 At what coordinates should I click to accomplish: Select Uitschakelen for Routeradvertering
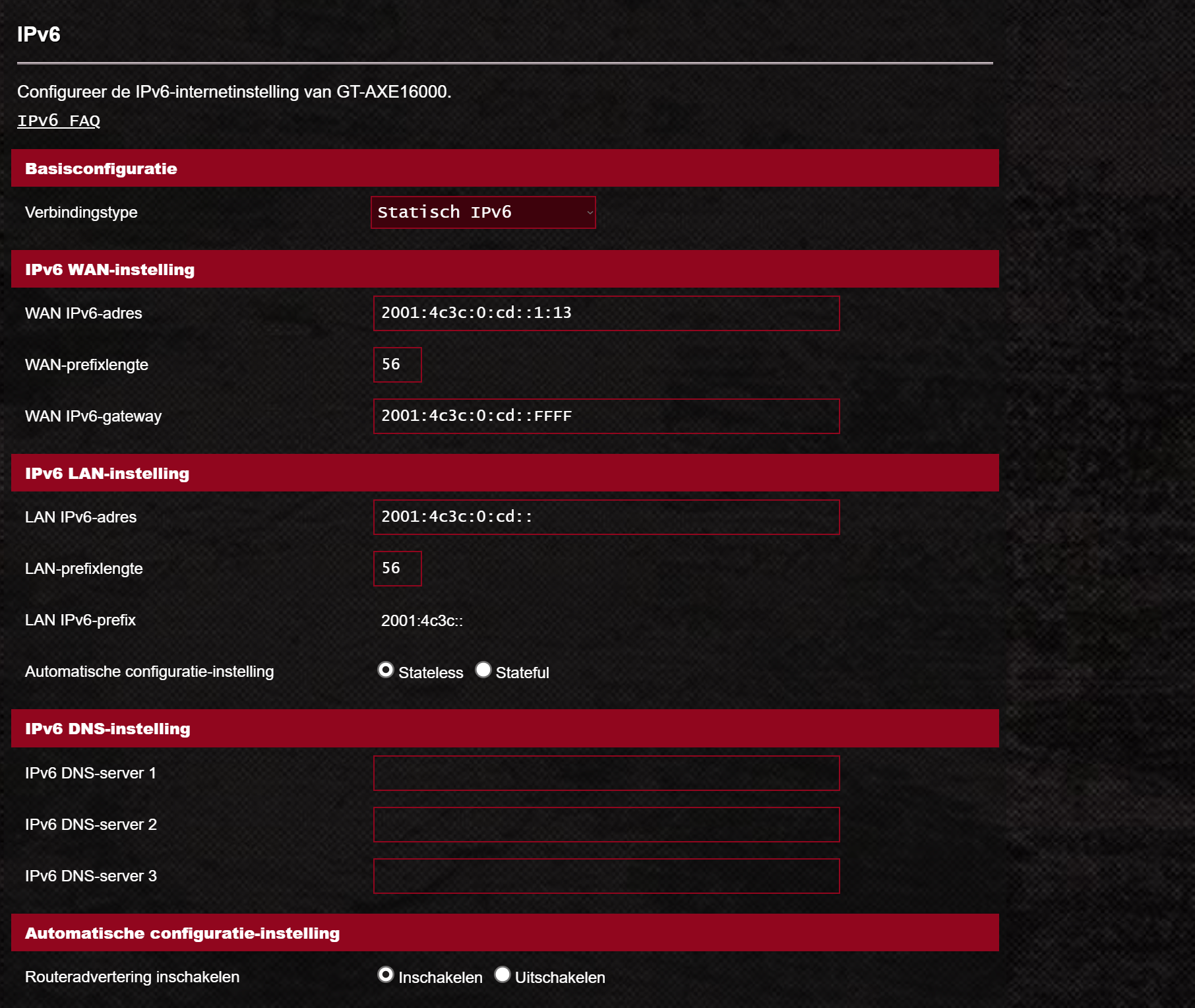(x=503, y=975)
